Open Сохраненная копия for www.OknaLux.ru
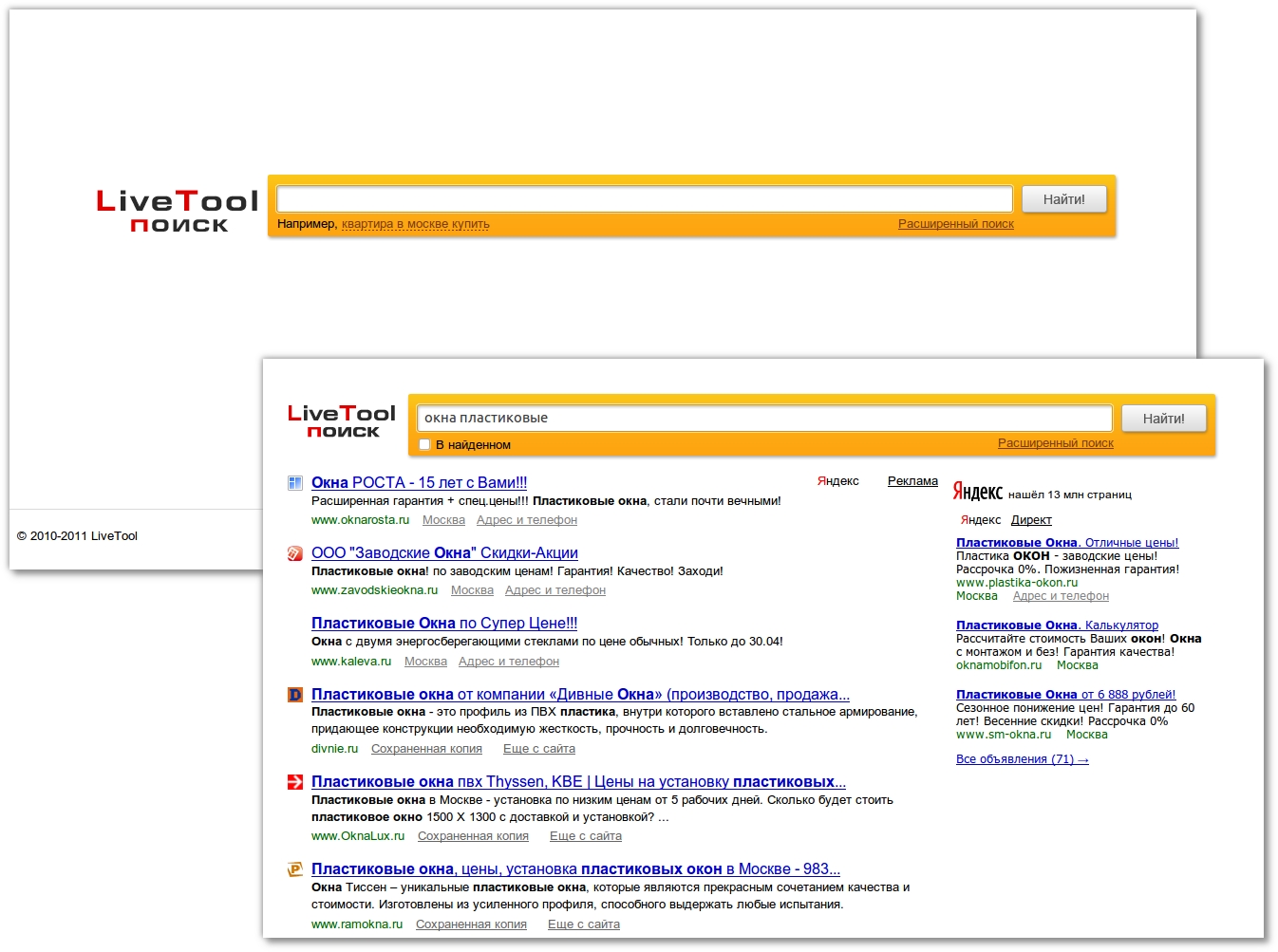 point(473,836)
